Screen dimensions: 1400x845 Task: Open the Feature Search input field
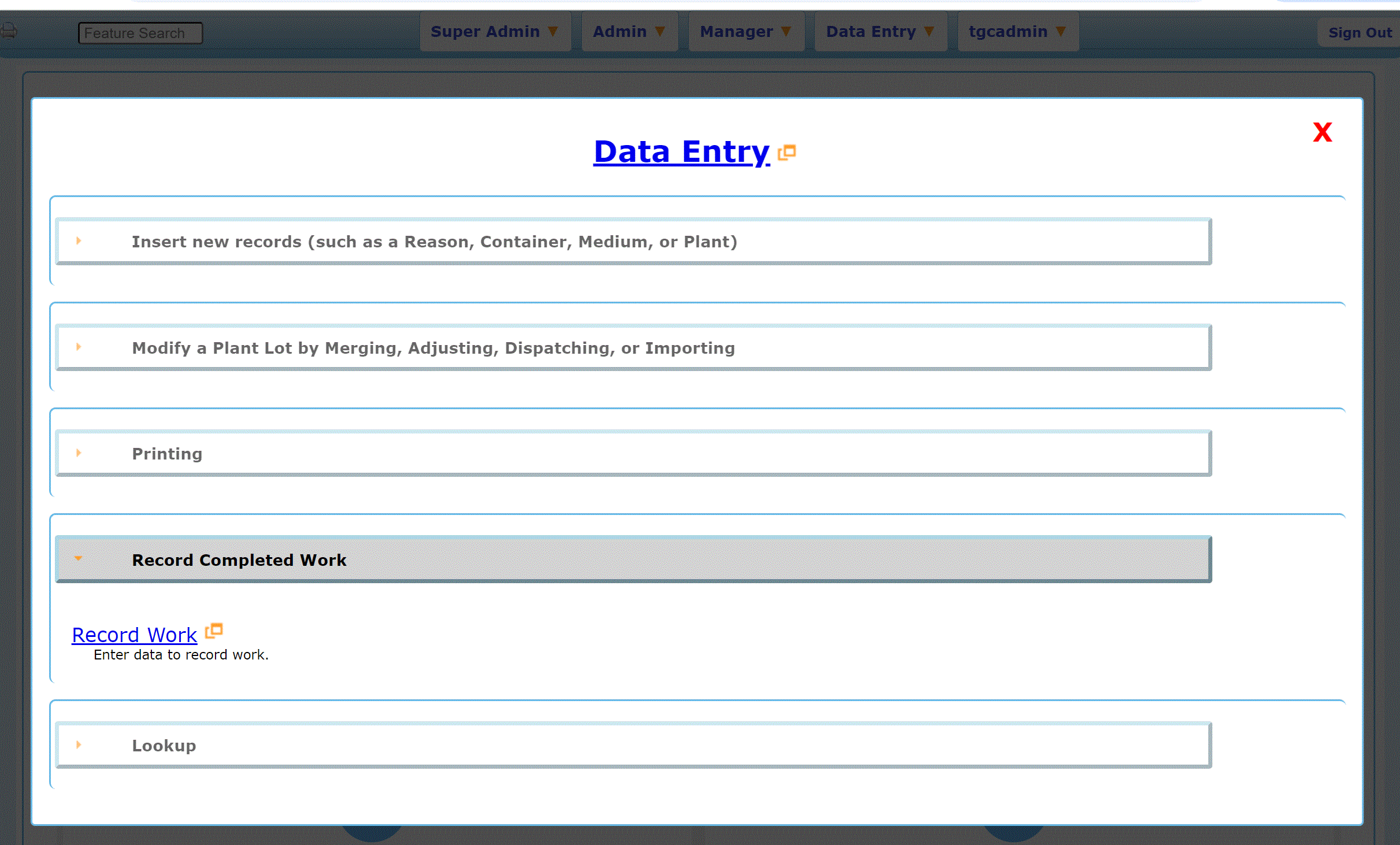(x=140, y=33)
